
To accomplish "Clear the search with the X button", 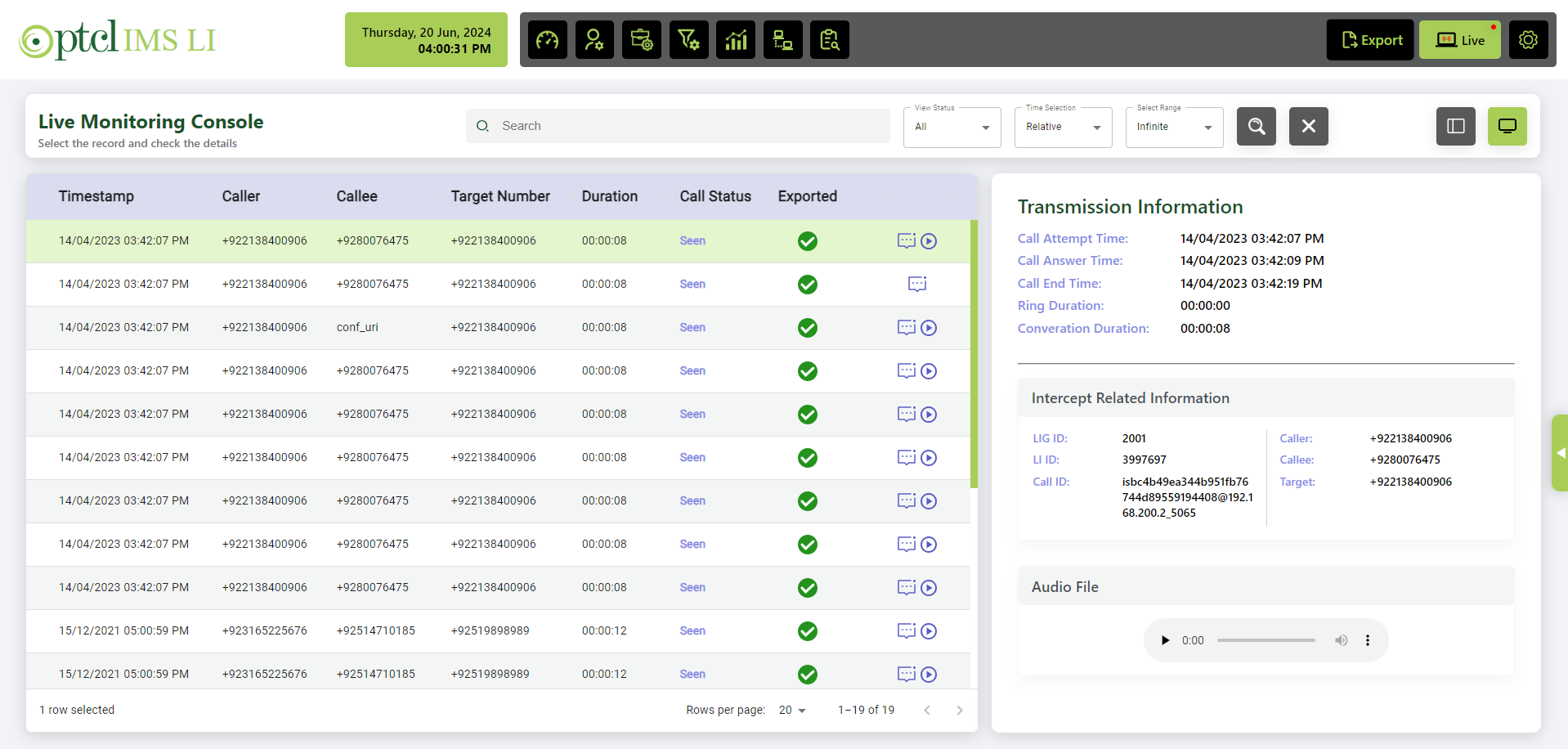I will [1308, 126].
